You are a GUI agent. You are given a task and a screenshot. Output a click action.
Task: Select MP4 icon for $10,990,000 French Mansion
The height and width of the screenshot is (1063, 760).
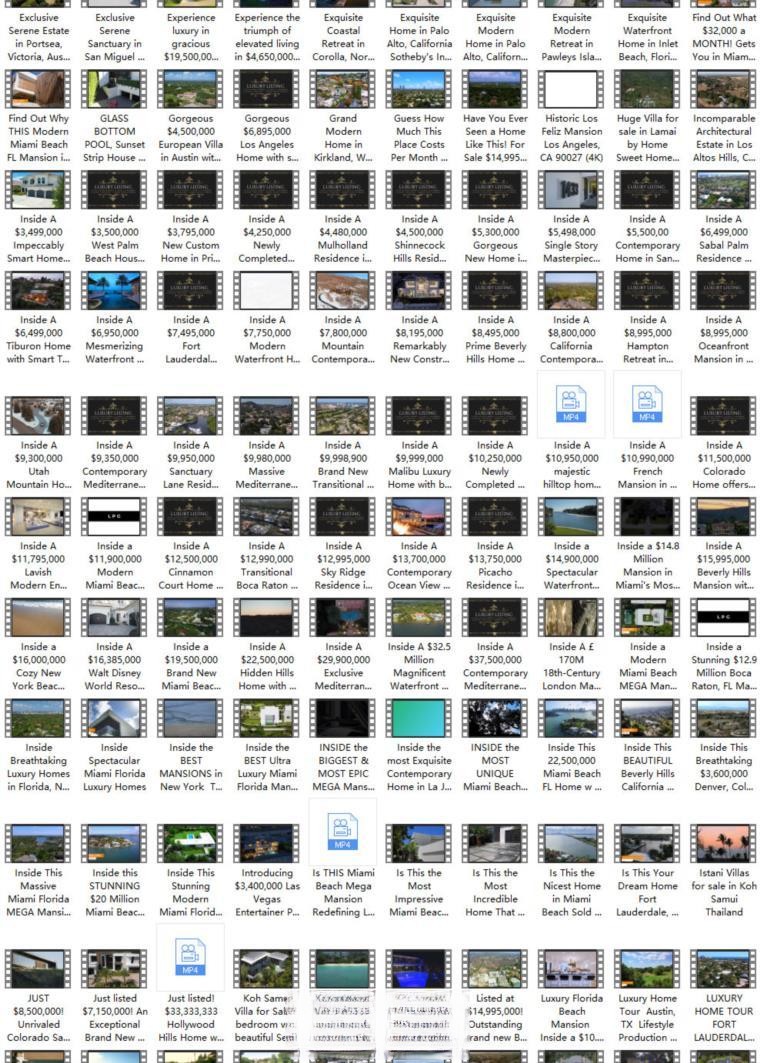647,404
